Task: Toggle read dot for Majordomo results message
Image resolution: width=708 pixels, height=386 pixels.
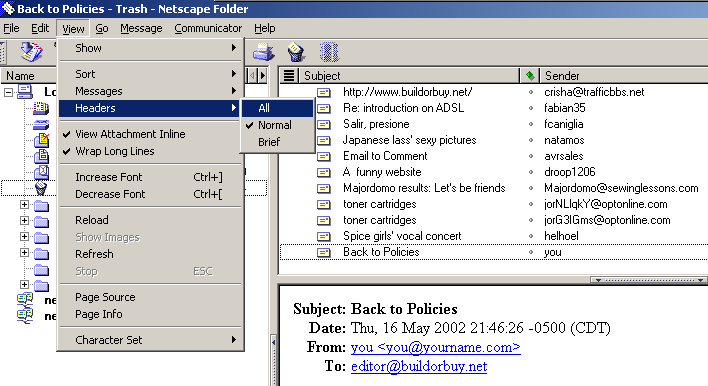Action: coord(531,188)
